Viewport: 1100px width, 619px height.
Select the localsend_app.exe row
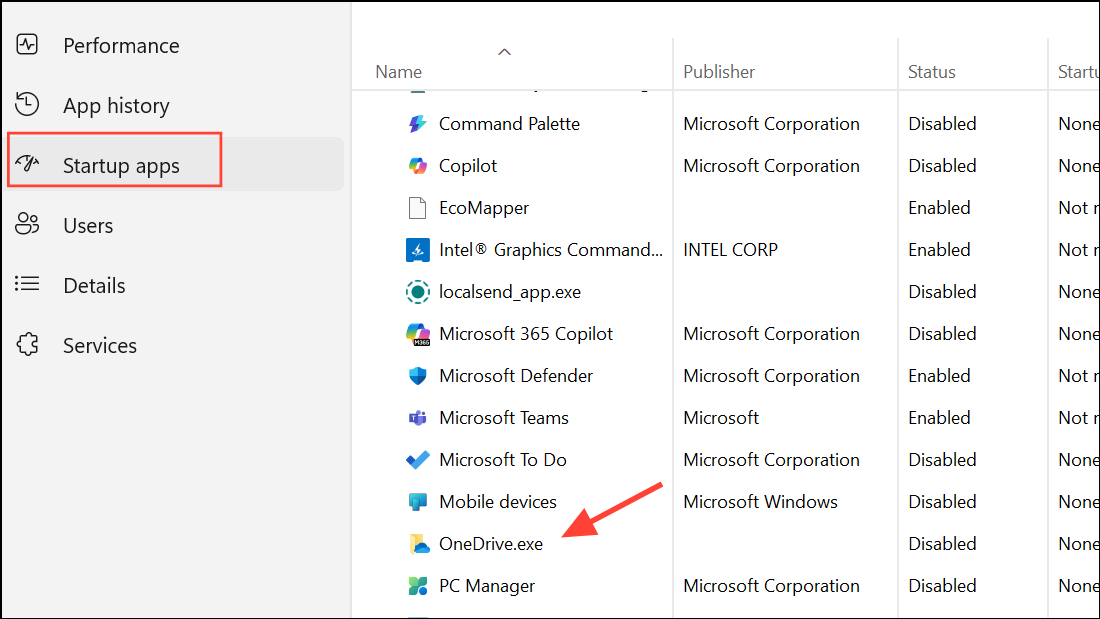point(509,292)
